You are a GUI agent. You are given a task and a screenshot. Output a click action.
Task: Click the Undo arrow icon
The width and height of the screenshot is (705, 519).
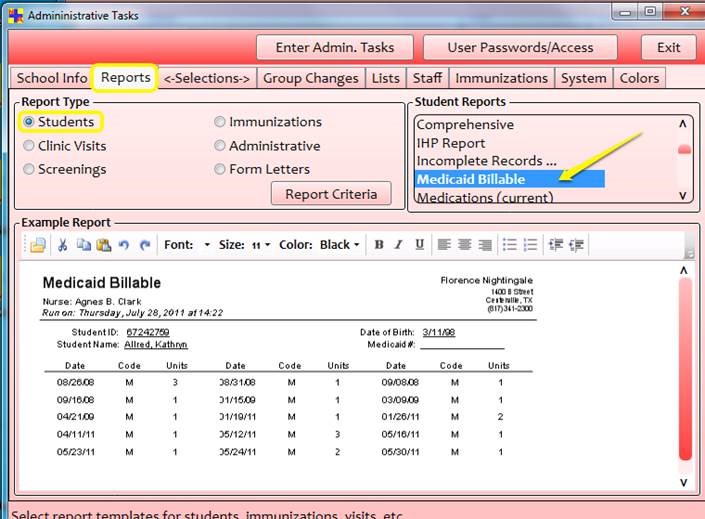pos(124,245)
